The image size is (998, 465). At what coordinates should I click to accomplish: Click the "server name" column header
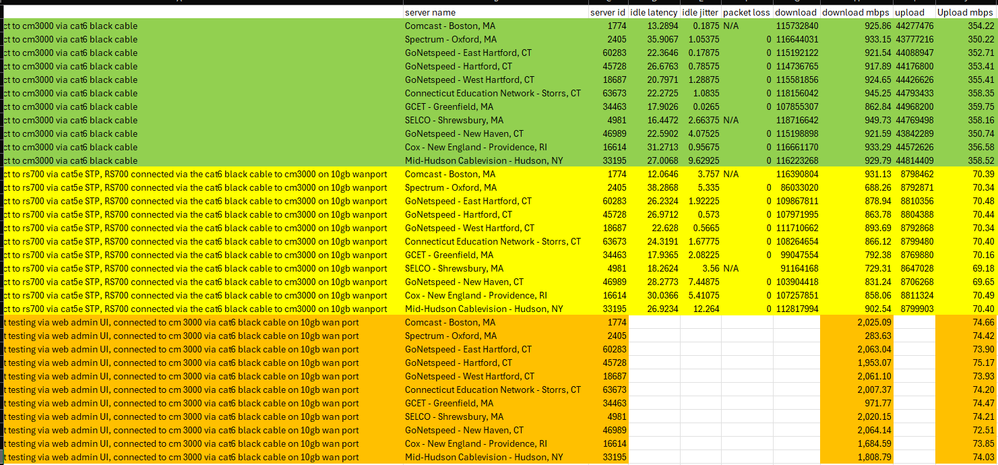point(430,10)
